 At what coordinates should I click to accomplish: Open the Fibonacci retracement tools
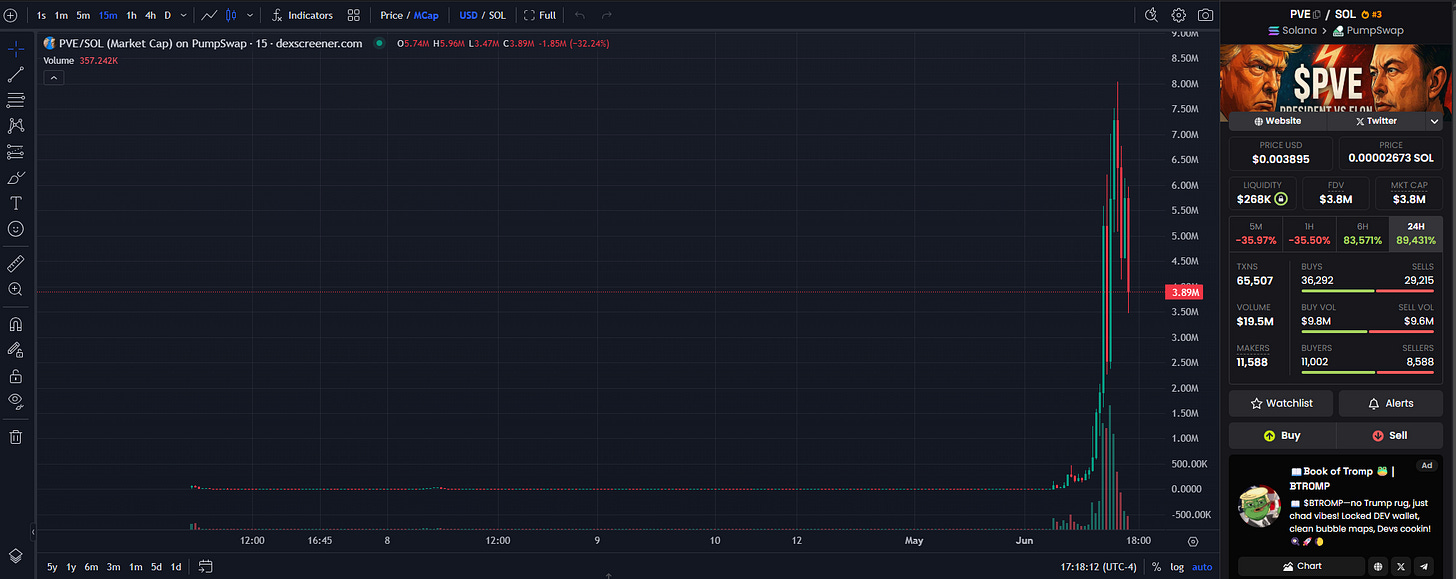point(15,100)
